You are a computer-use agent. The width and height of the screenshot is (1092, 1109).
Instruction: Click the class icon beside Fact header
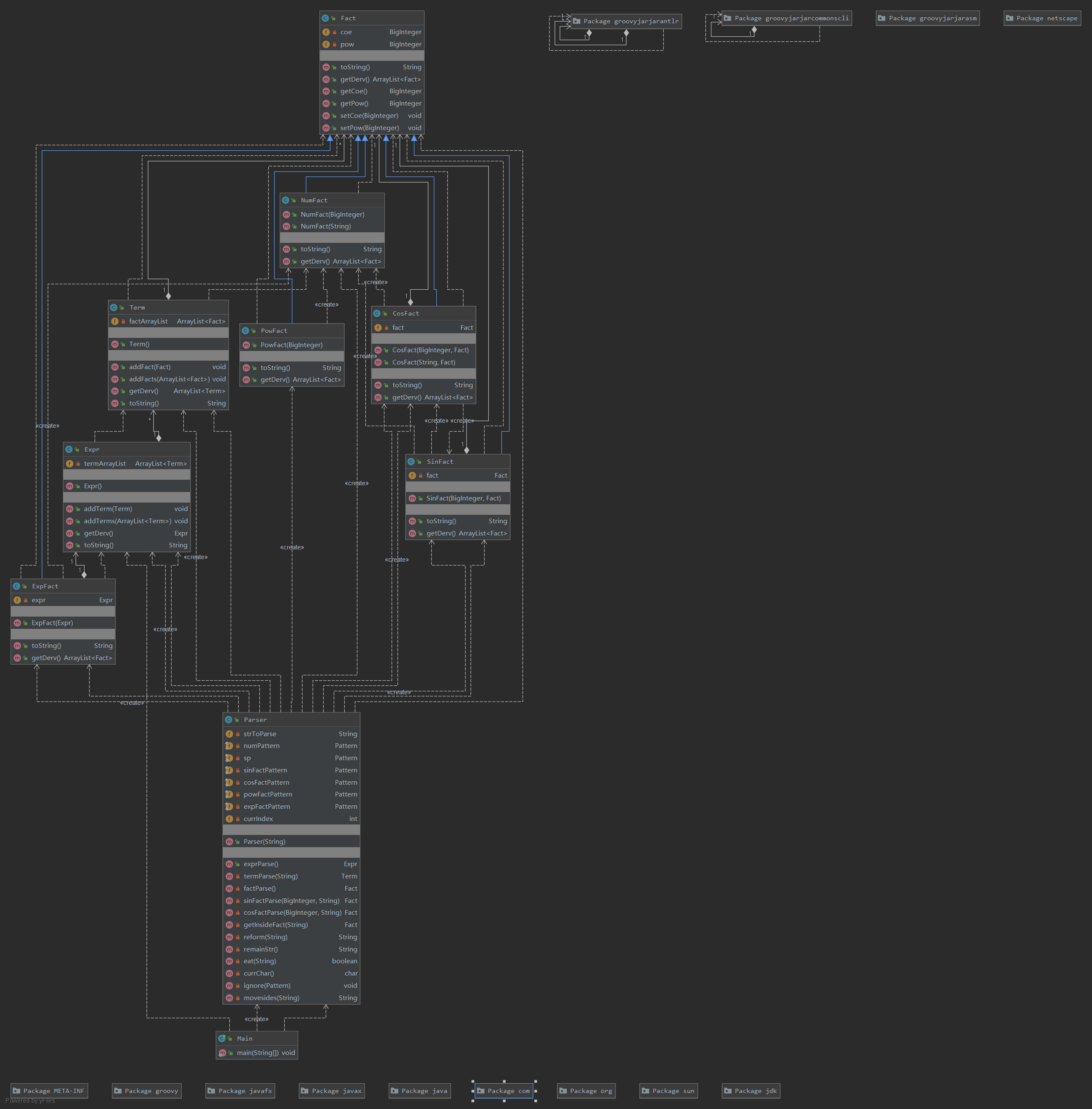(325, 18)
